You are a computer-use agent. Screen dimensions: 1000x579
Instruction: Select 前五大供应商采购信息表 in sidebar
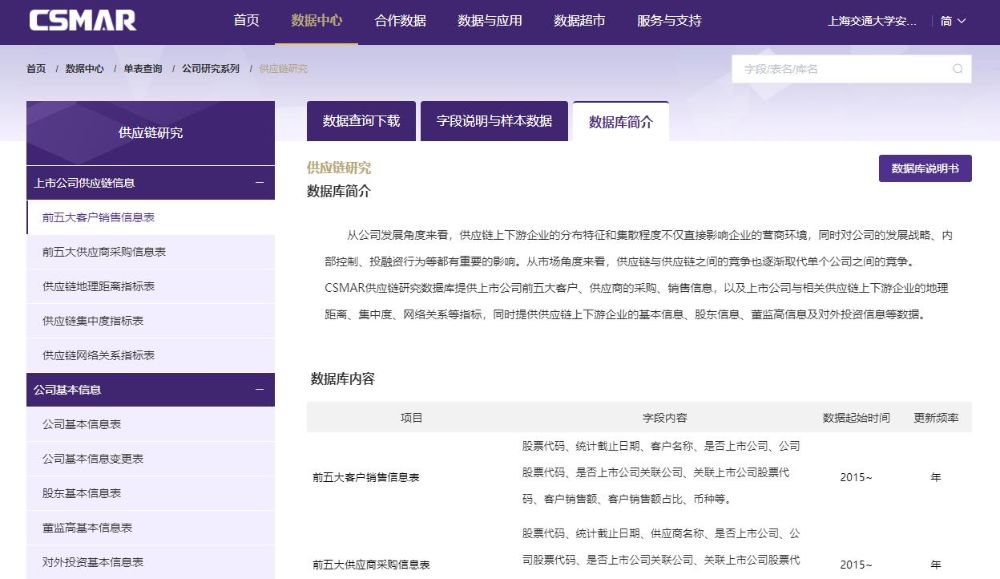[x=151, y=252]
